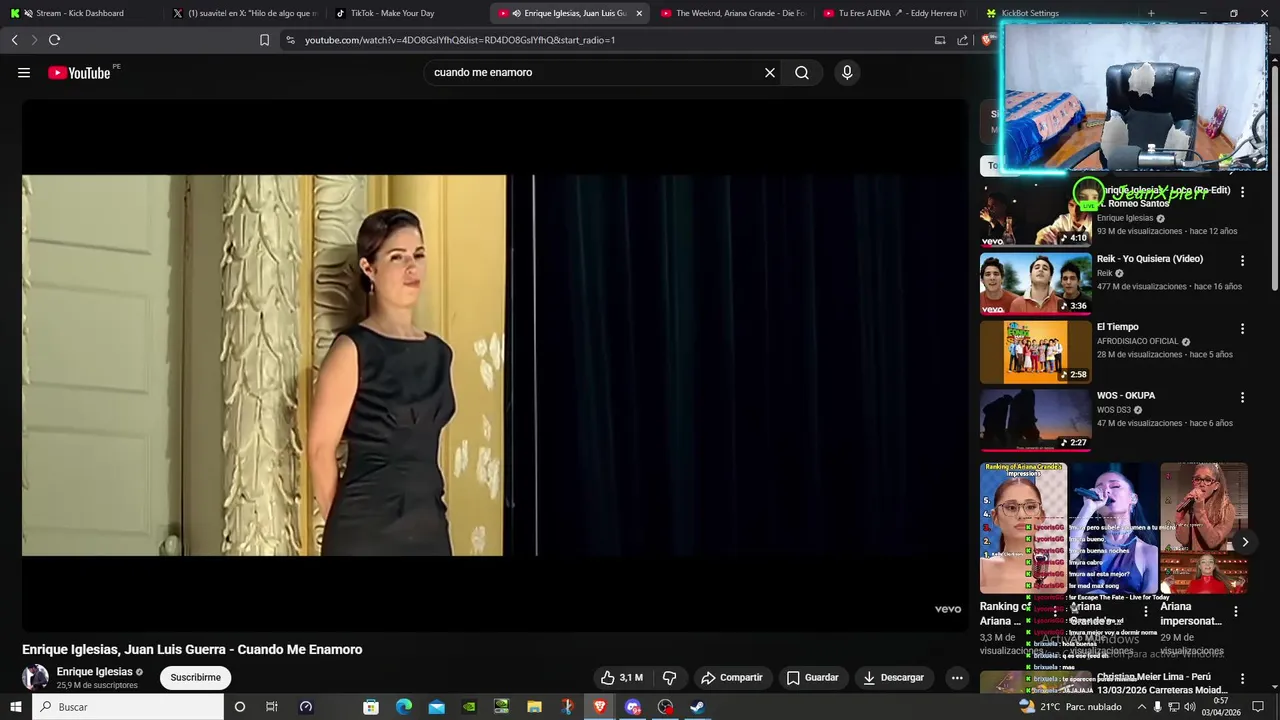Show hidden system tray icons chevron

pyautogui.click(x=1142, y=707)
